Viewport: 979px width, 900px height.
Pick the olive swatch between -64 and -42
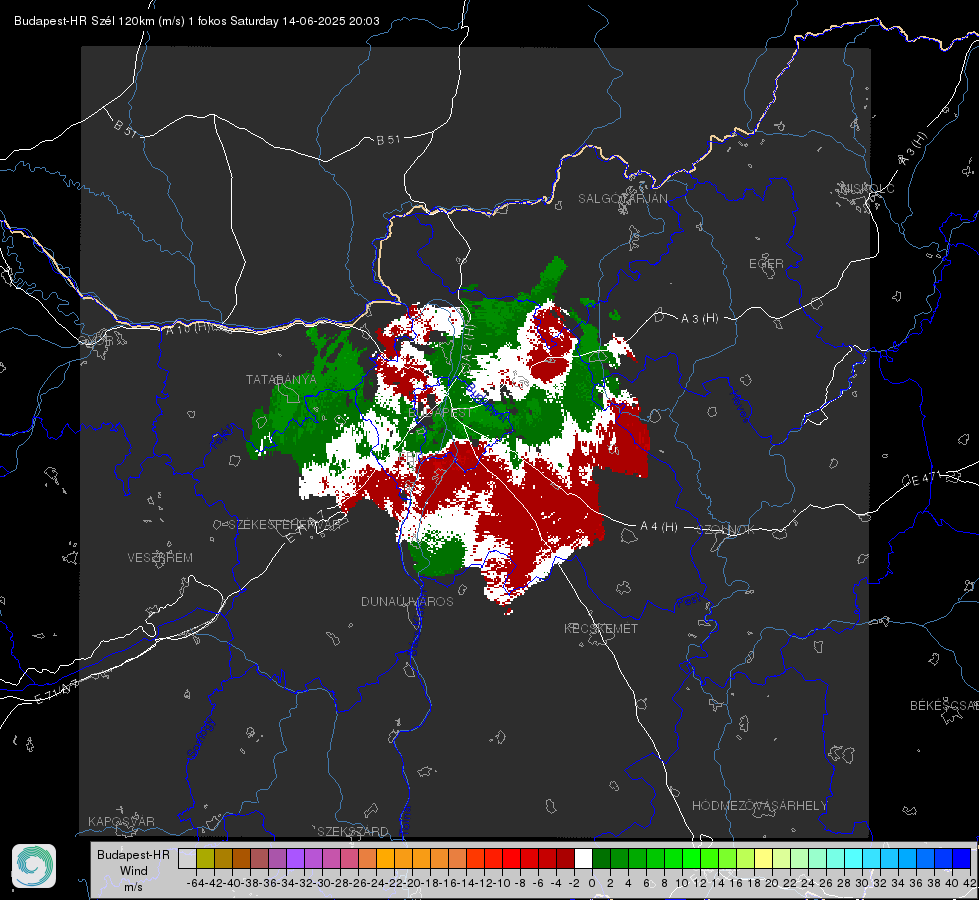click(x=205, y=858)
